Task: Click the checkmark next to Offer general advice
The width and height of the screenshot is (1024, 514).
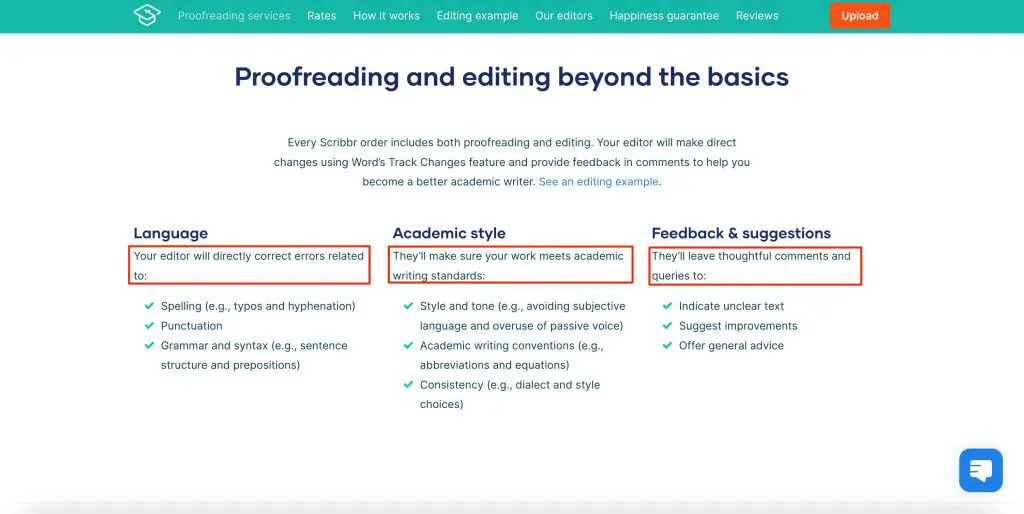Action: click(667, 346)
